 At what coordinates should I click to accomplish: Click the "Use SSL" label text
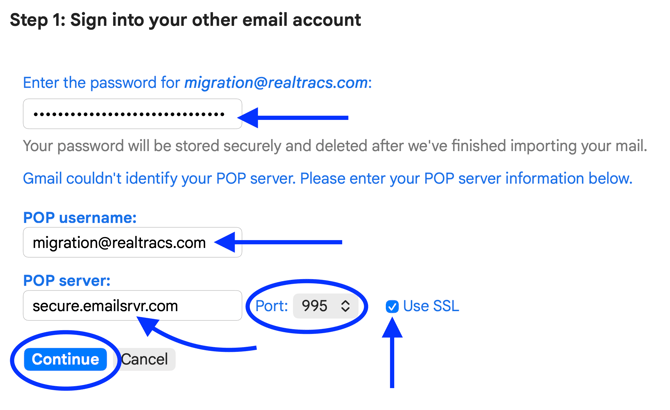431,306
